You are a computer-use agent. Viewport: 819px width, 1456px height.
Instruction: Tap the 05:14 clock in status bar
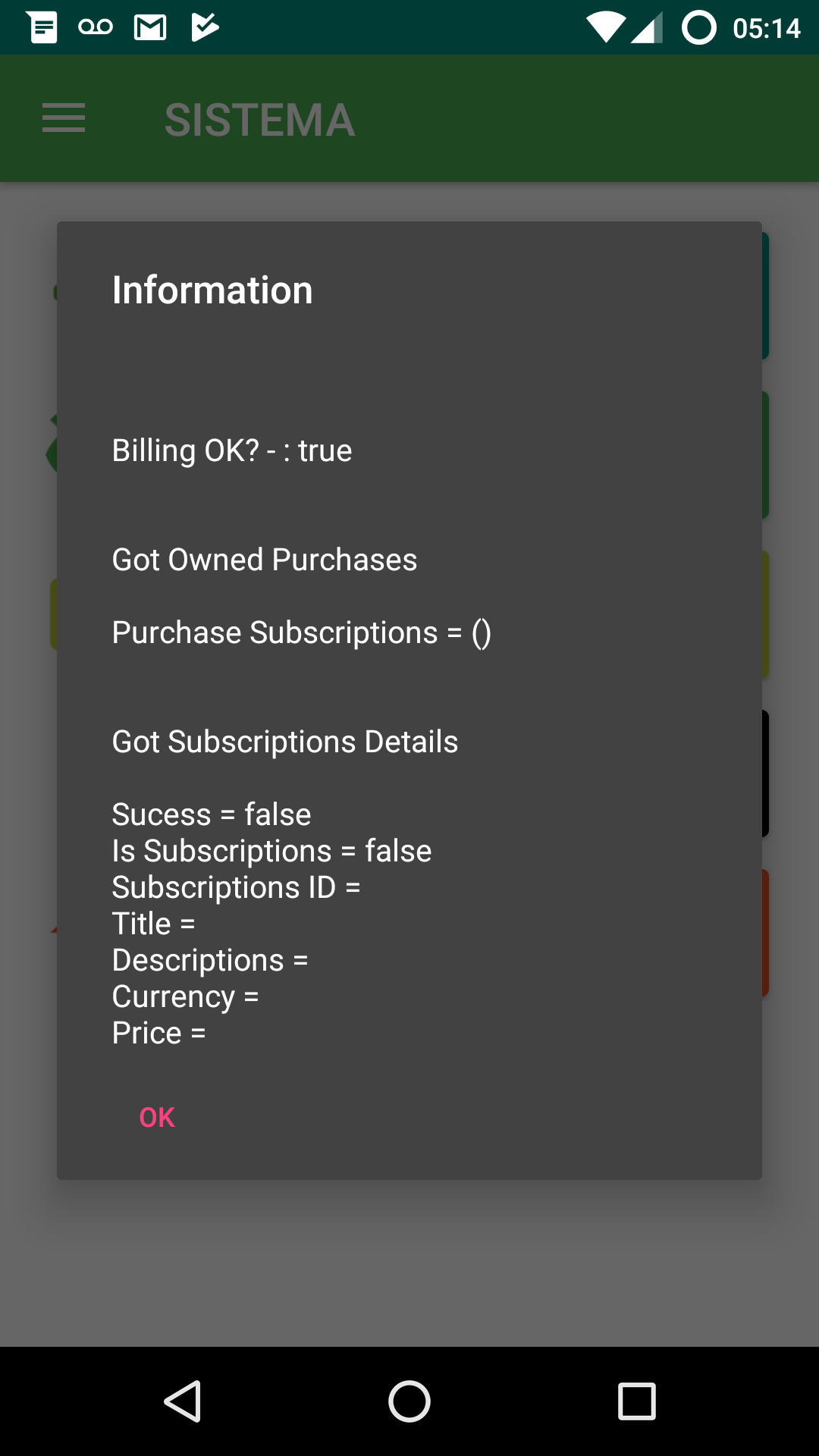[x=766, y=29]
